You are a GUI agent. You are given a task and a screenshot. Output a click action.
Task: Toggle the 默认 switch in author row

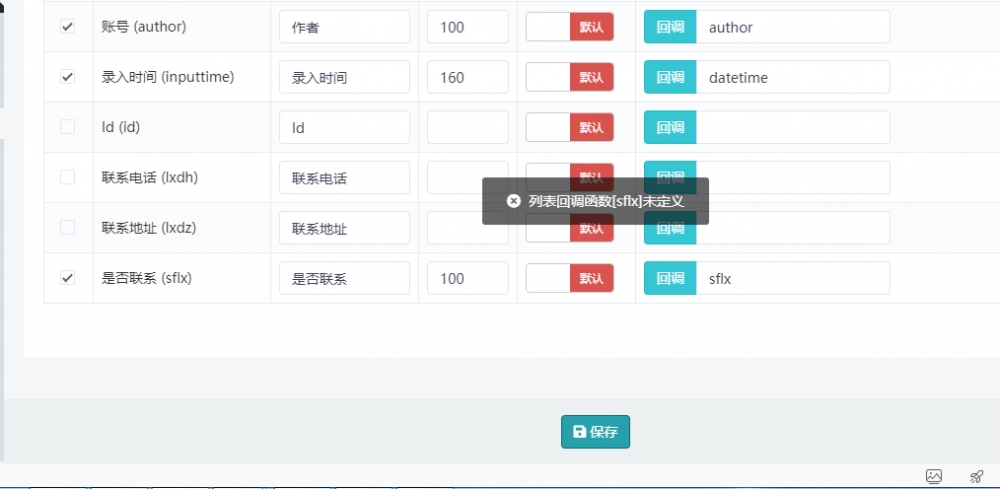[x=570, y=27]
